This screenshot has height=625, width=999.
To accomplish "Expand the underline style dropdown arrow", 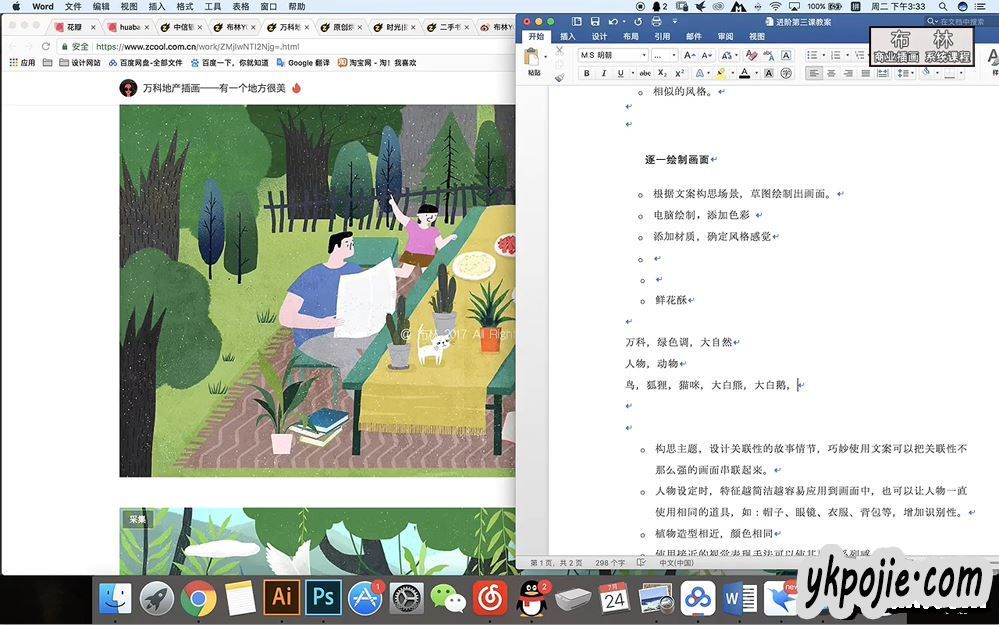I will click(633, 73).
